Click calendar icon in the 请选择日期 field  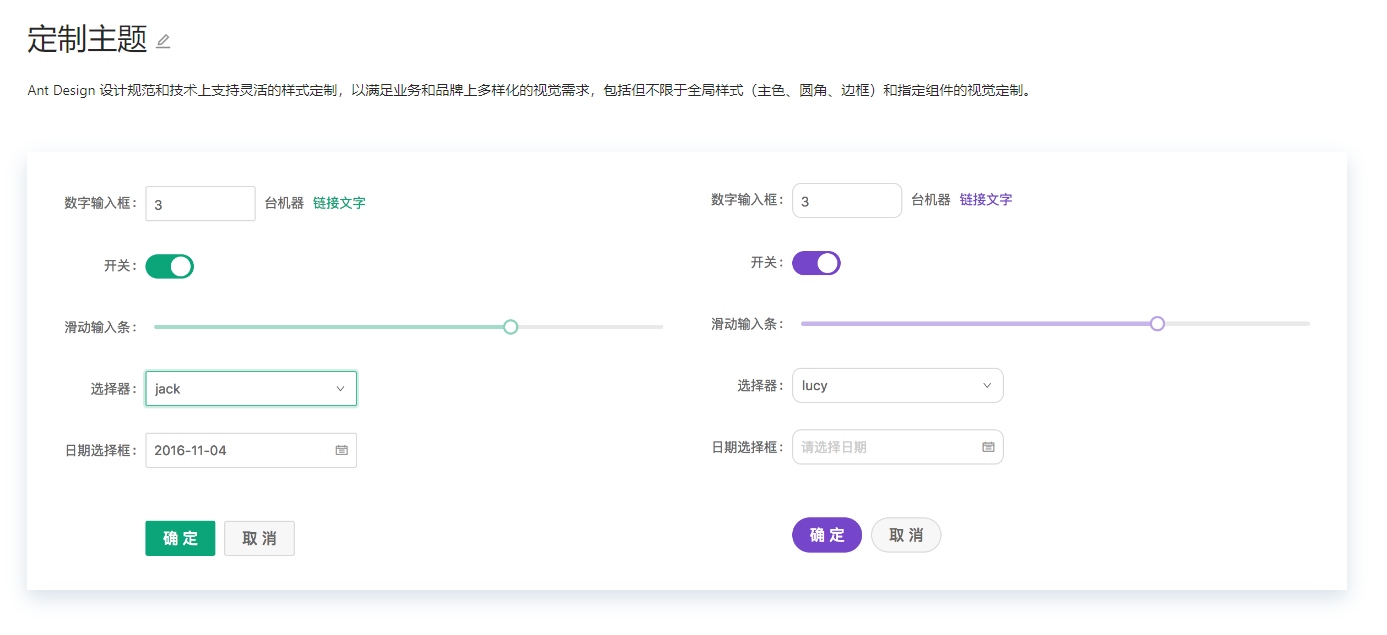988,447
